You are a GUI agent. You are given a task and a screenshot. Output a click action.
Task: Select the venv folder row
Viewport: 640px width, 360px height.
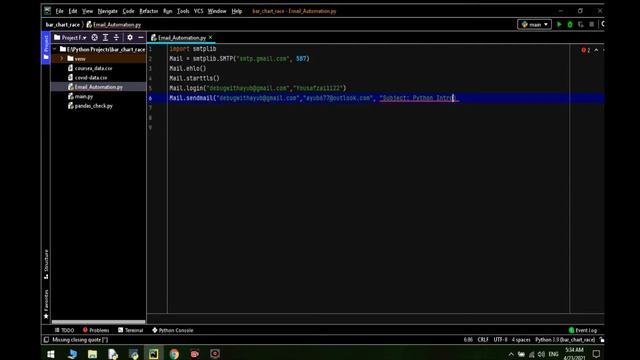[98, 59]
